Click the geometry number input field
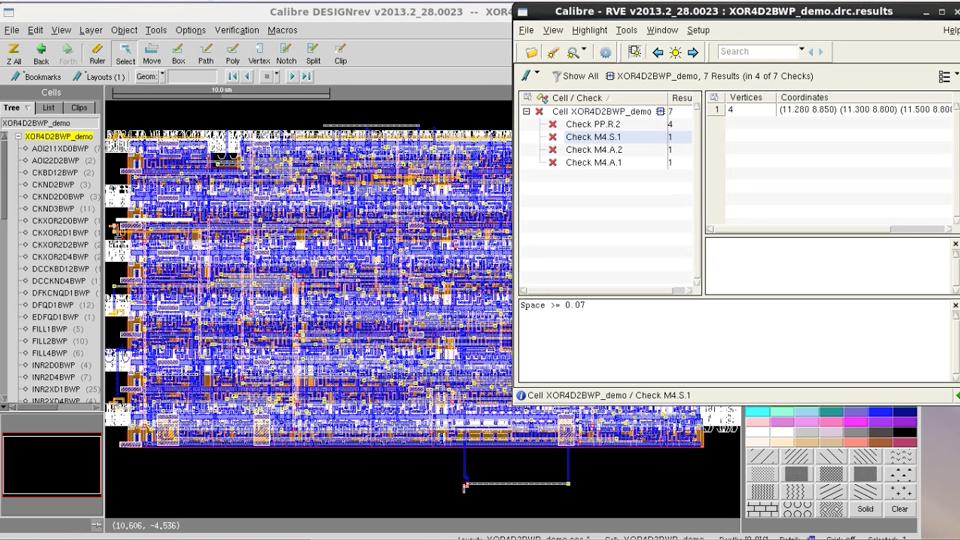The height and width of the screenshot is (540, 960). [x=192, y=77]
